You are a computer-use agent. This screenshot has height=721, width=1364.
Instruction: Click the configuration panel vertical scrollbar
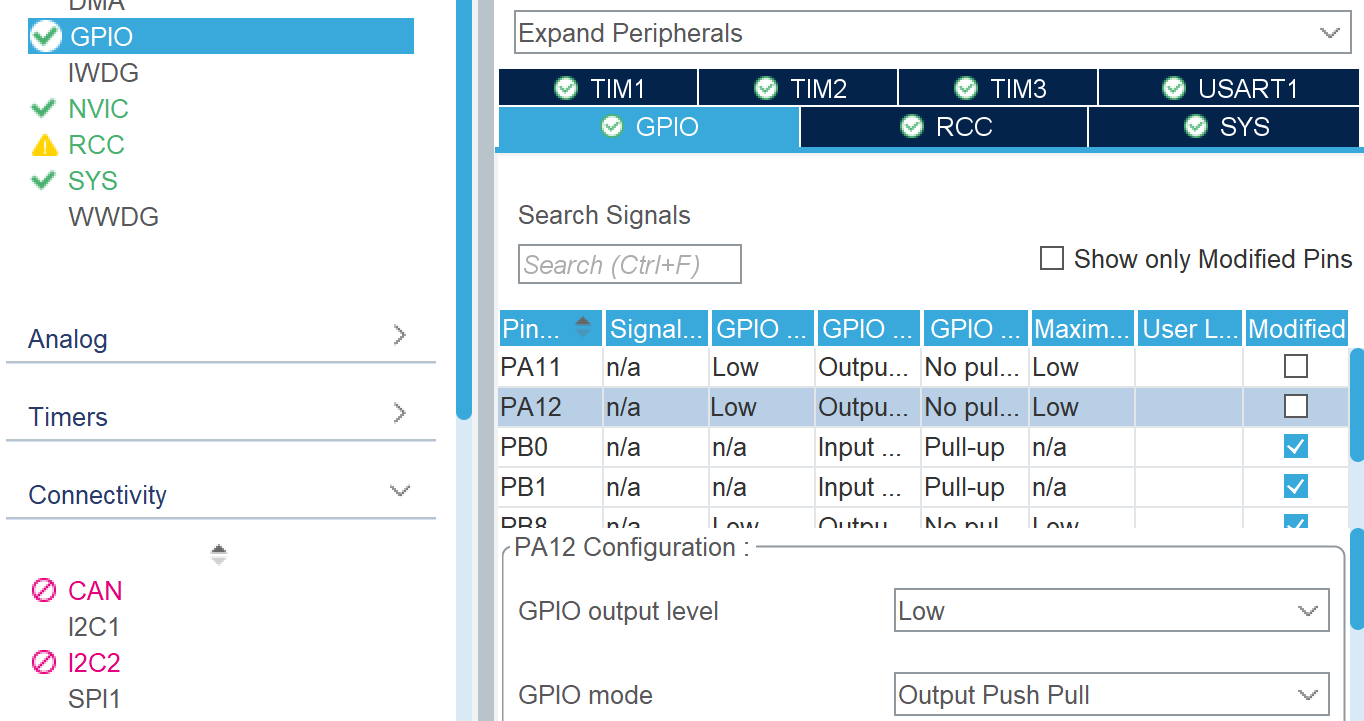point(1357,578)
